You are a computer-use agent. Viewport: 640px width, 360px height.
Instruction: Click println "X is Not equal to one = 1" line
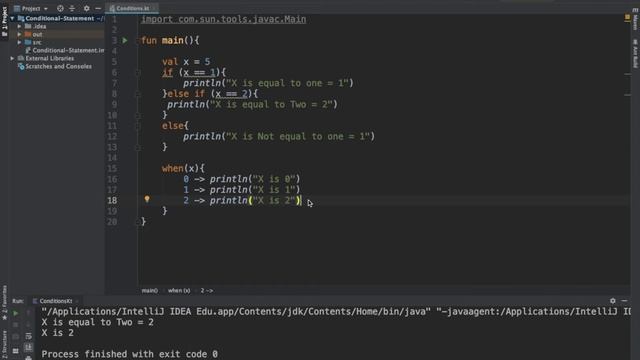pos(279,136)
